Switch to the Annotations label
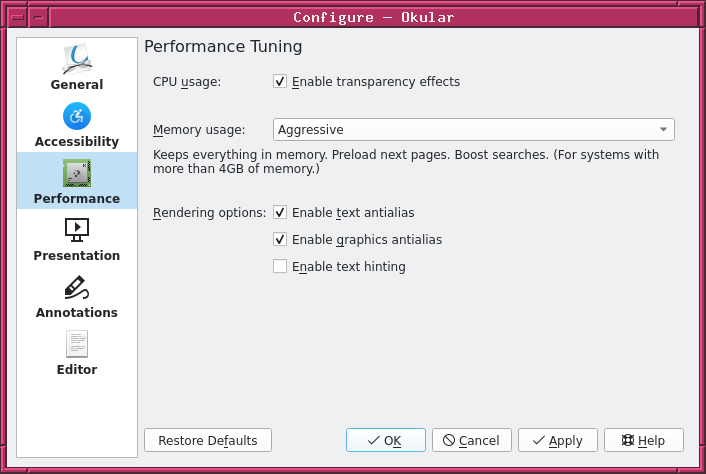This screenshot has height=474, width=706. click(x=77, y=313)
